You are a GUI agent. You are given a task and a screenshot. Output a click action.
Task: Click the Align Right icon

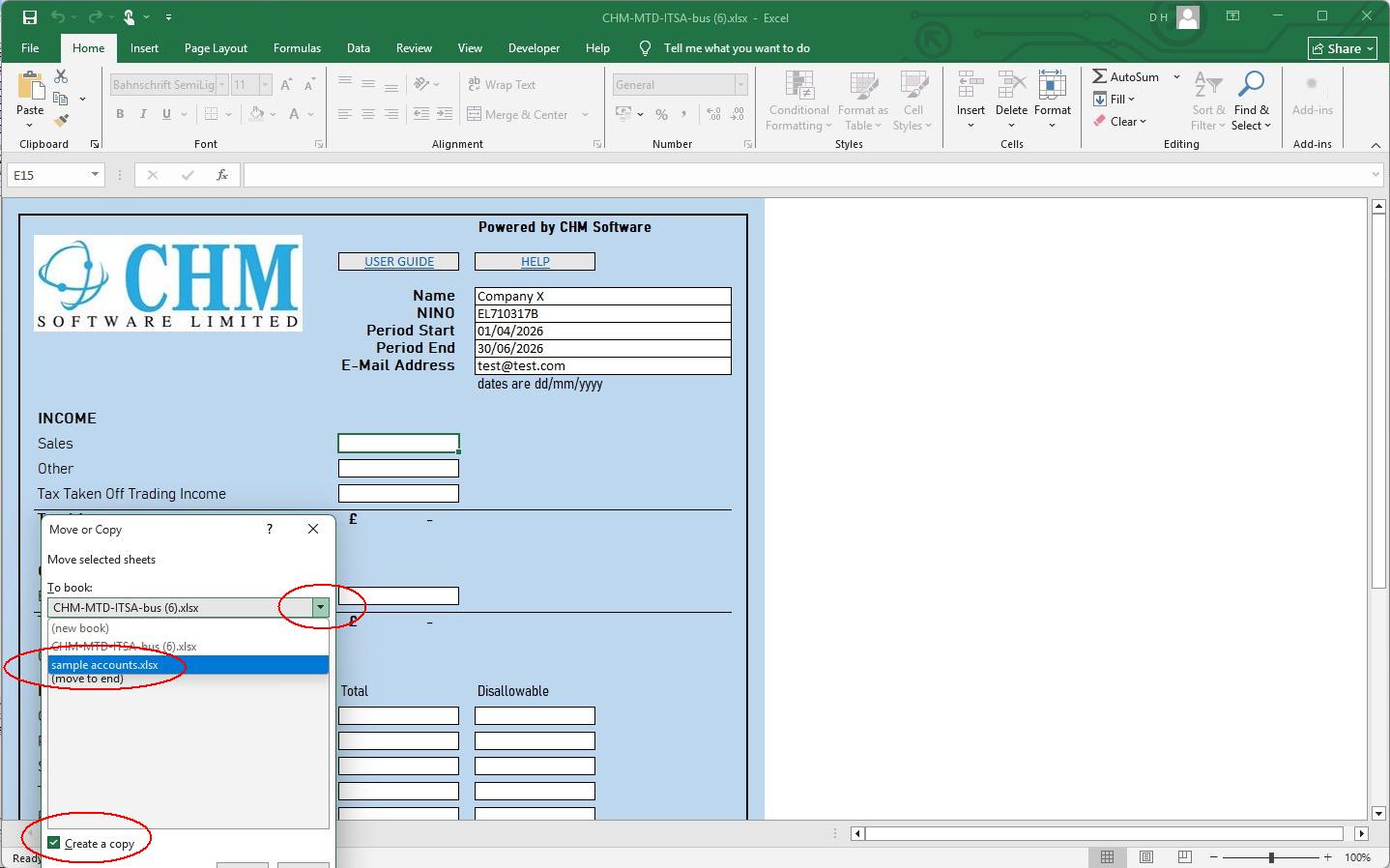click(x=391, y=114)
